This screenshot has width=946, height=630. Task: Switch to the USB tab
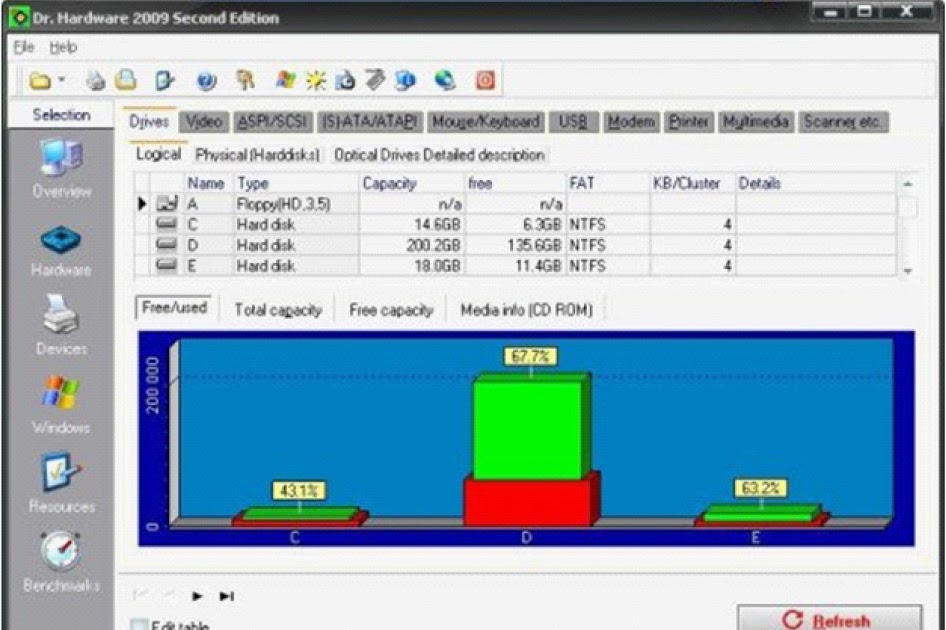tap(573, 122)
